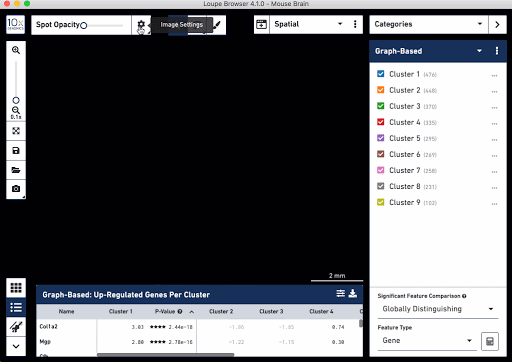This screenshot has height=362, width=512.
Task: Sort by the P-Value column header
Action: coord(165,311)
